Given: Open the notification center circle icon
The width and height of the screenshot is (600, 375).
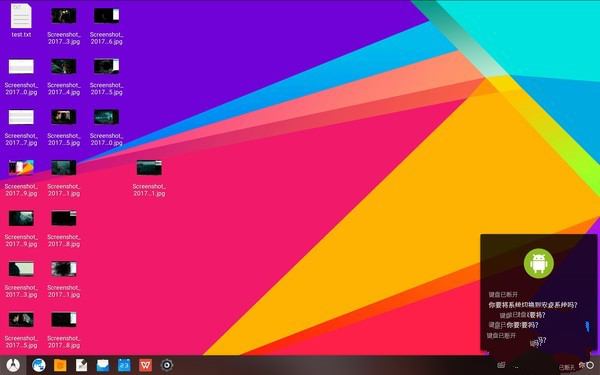Looking at the screenshot, I should pos(590,365).
